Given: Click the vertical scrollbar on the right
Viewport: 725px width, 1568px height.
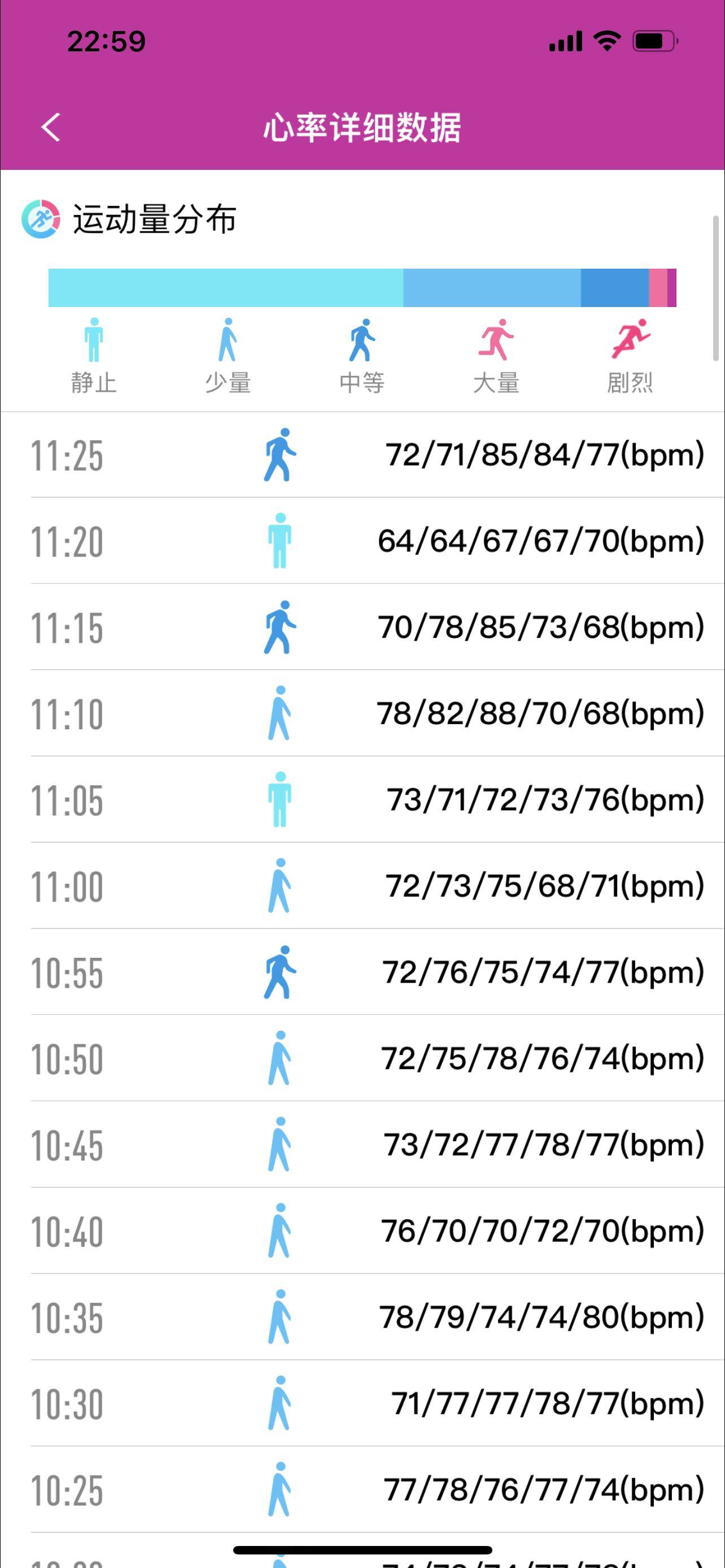Looking at the screenshot, I should tap(716, 288).
